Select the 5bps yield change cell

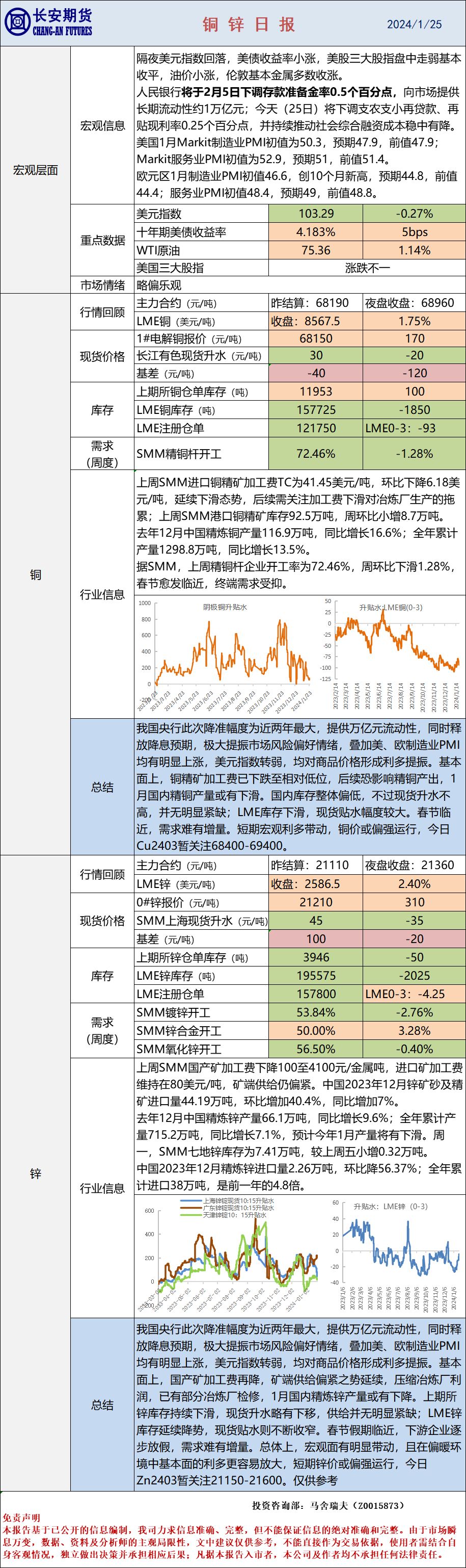tap(414, 232)
